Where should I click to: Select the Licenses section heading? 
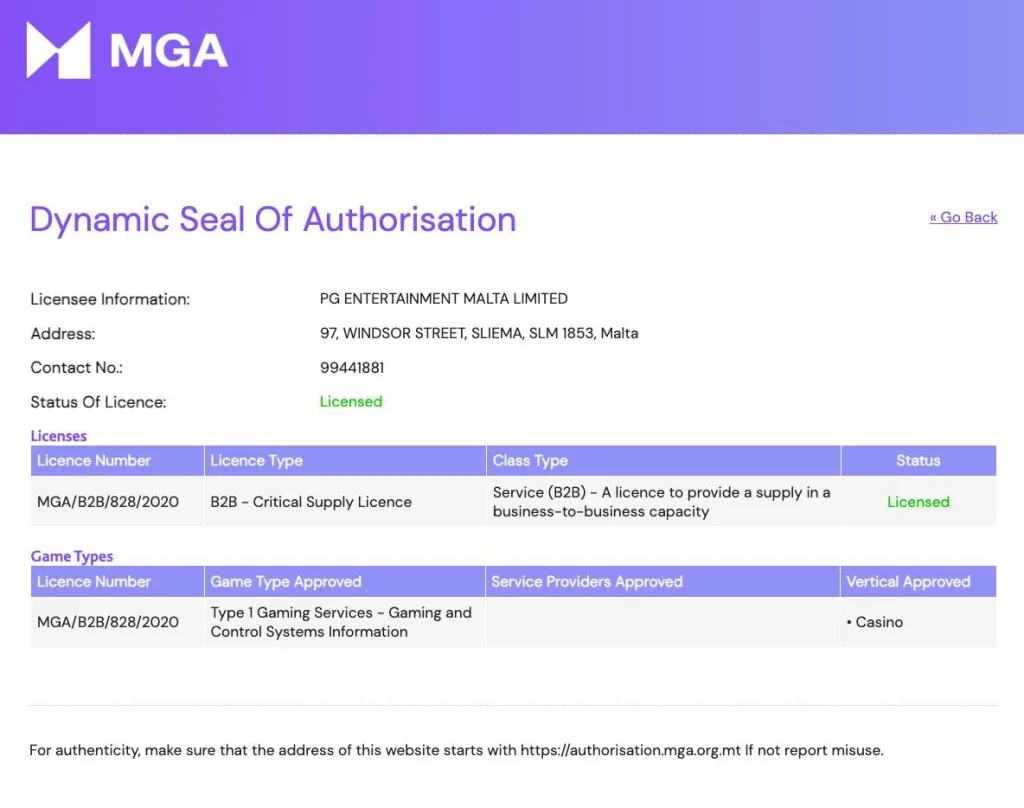[x=58, y=436]
